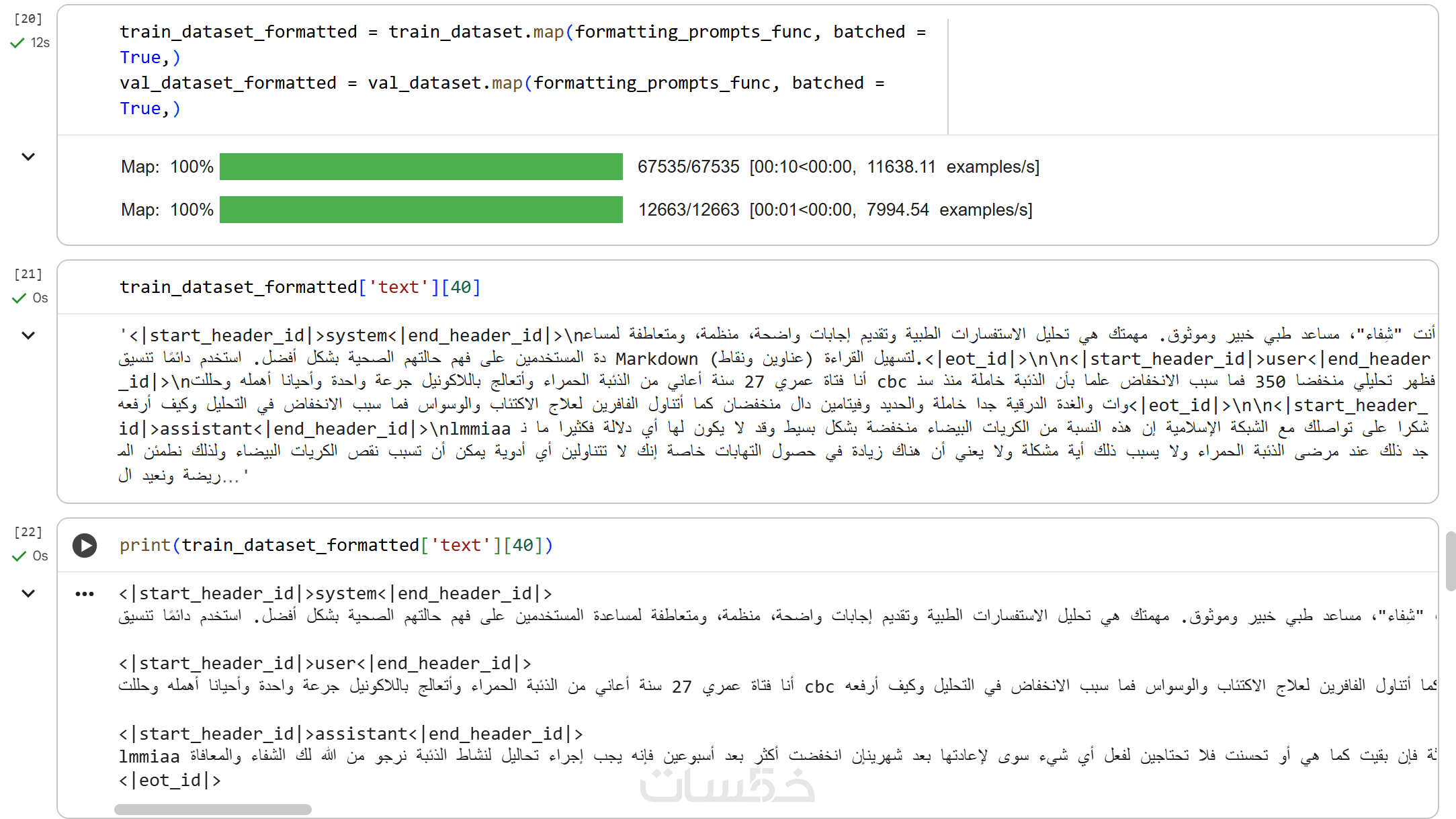Collapse output of cell 21
This screenshot has width=1456, height=819.
tap(28, 335)
